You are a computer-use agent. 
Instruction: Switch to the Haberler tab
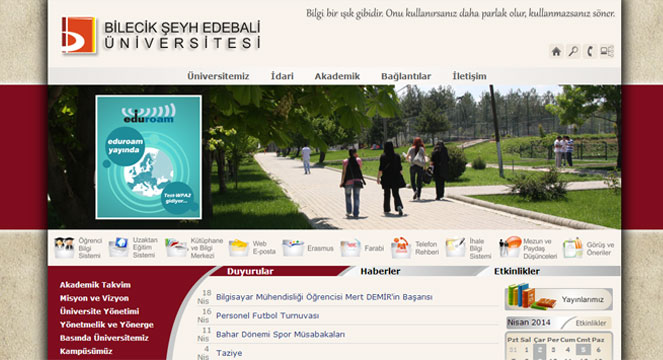click(380, 271)
